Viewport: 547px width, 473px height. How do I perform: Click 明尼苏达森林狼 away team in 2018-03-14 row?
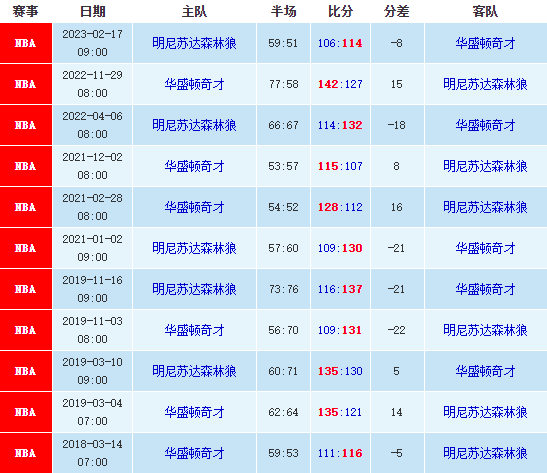[x=485, y=453]
